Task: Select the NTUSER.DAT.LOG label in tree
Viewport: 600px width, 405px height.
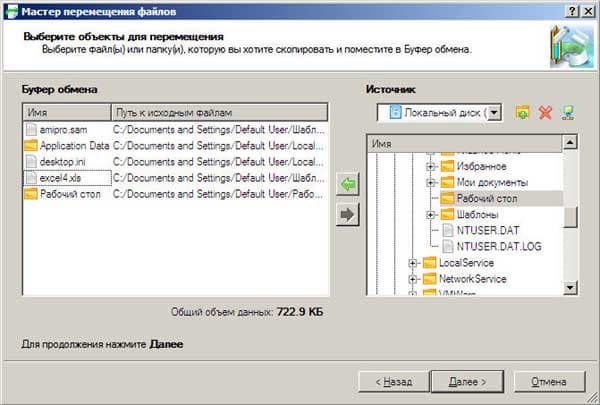Action: [x=499, y=247]
